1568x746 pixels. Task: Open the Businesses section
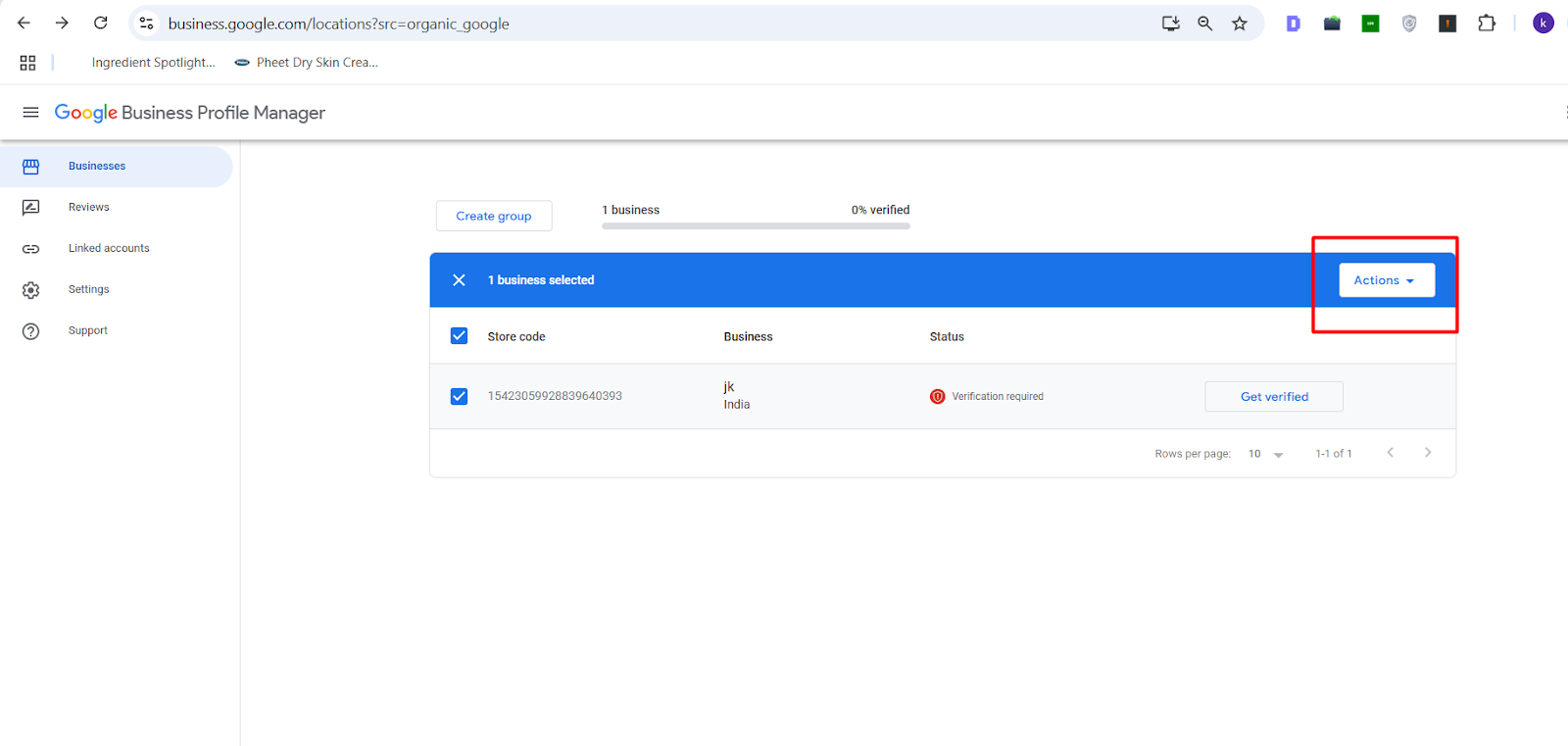point(116,167)
